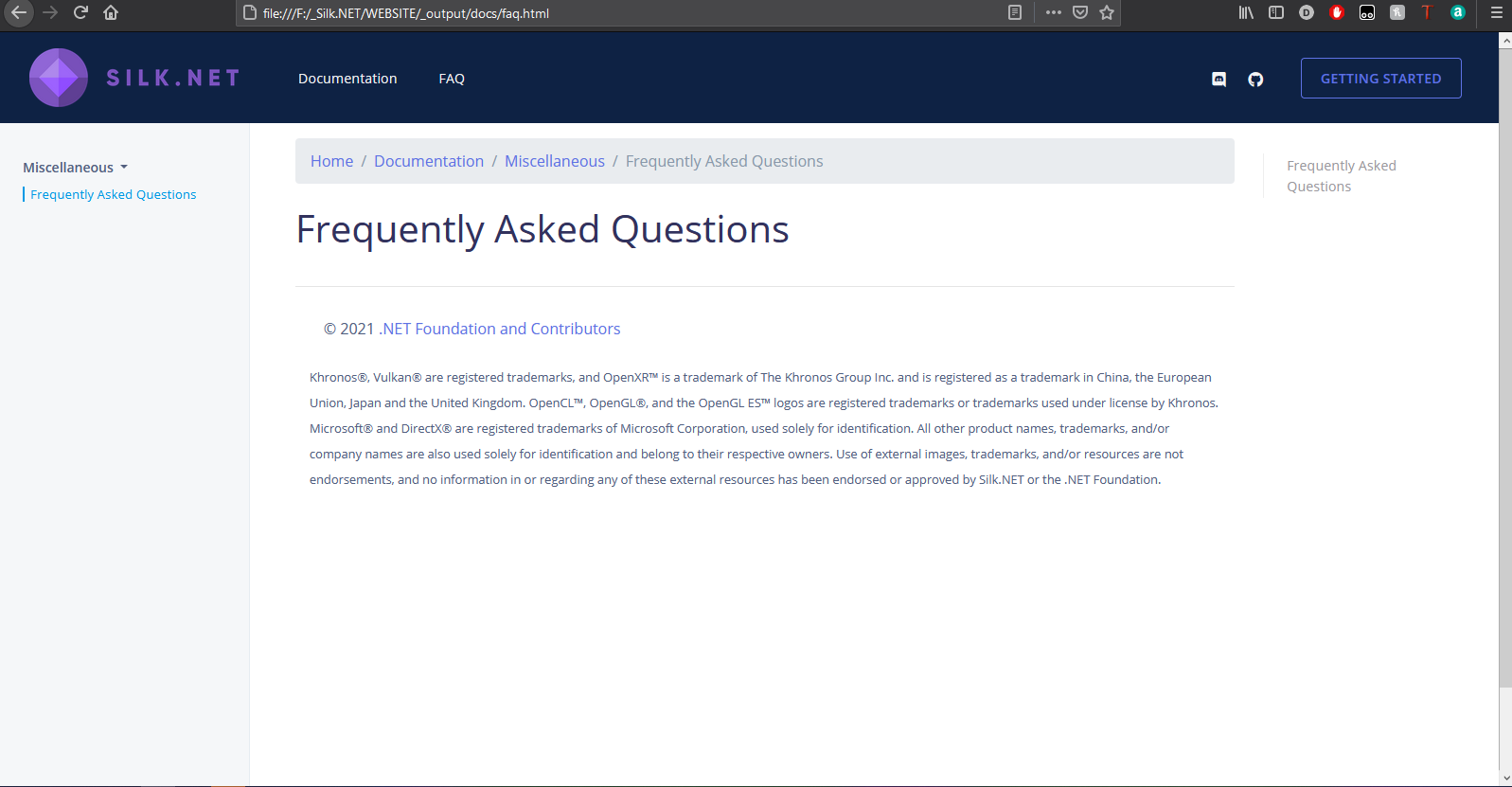Toggle reader mode in the address bar
The image size is (1512, 787).
[x=1014, y=13]
